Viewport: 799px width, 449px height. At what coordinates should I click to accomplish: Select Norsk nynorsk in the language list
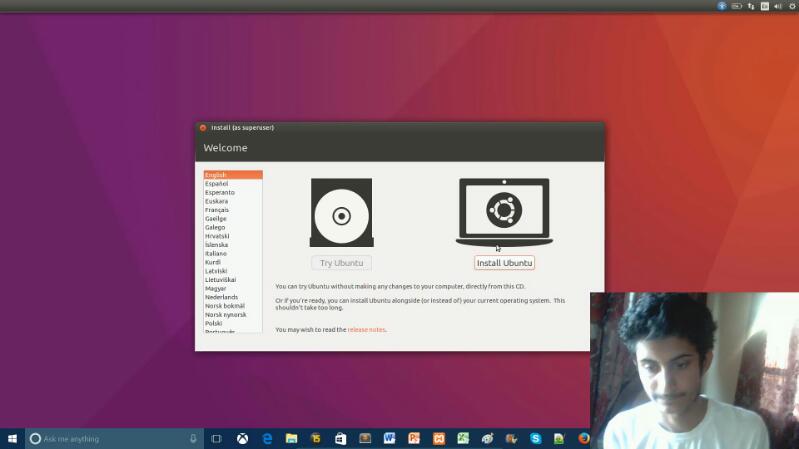pos(233,314)
